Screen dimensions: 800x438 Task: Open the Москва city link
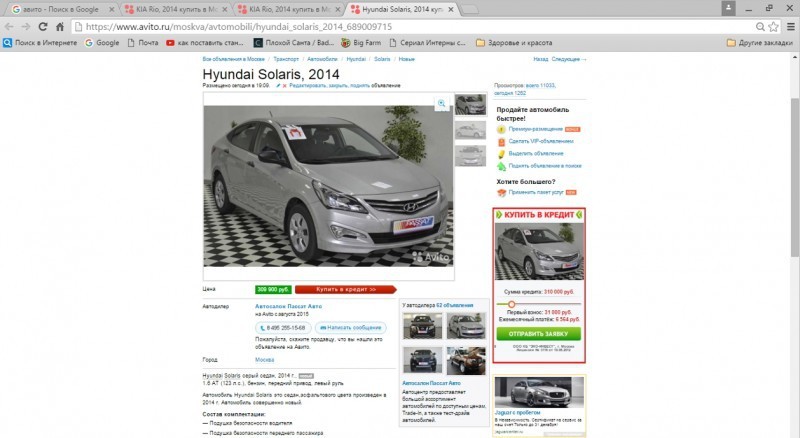click(x=264, y=360)
